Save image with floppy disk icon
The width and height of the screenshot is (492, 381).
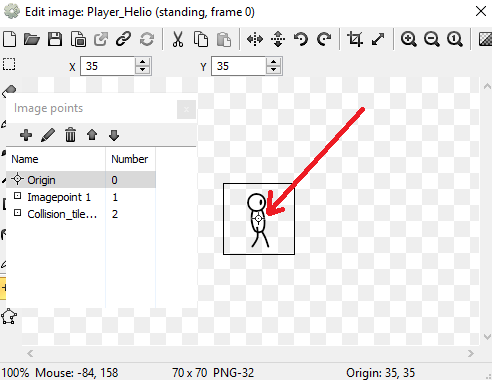(55, 39)
